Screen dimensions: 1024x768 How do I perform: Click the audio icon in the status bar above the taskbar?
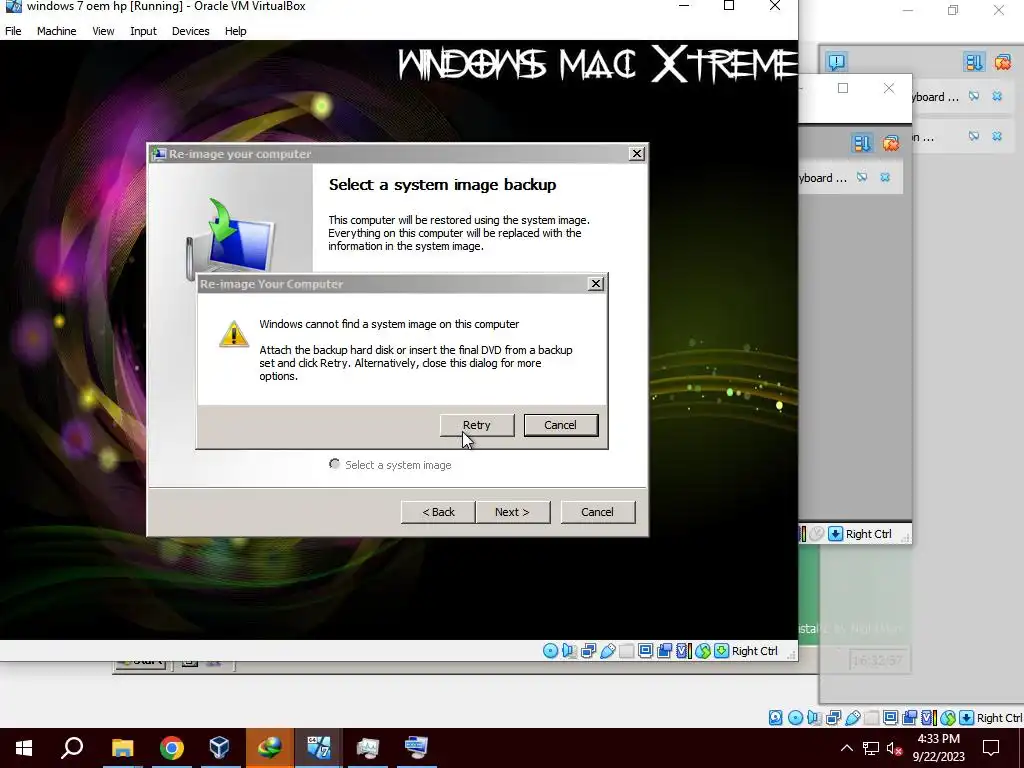point(814,718)
